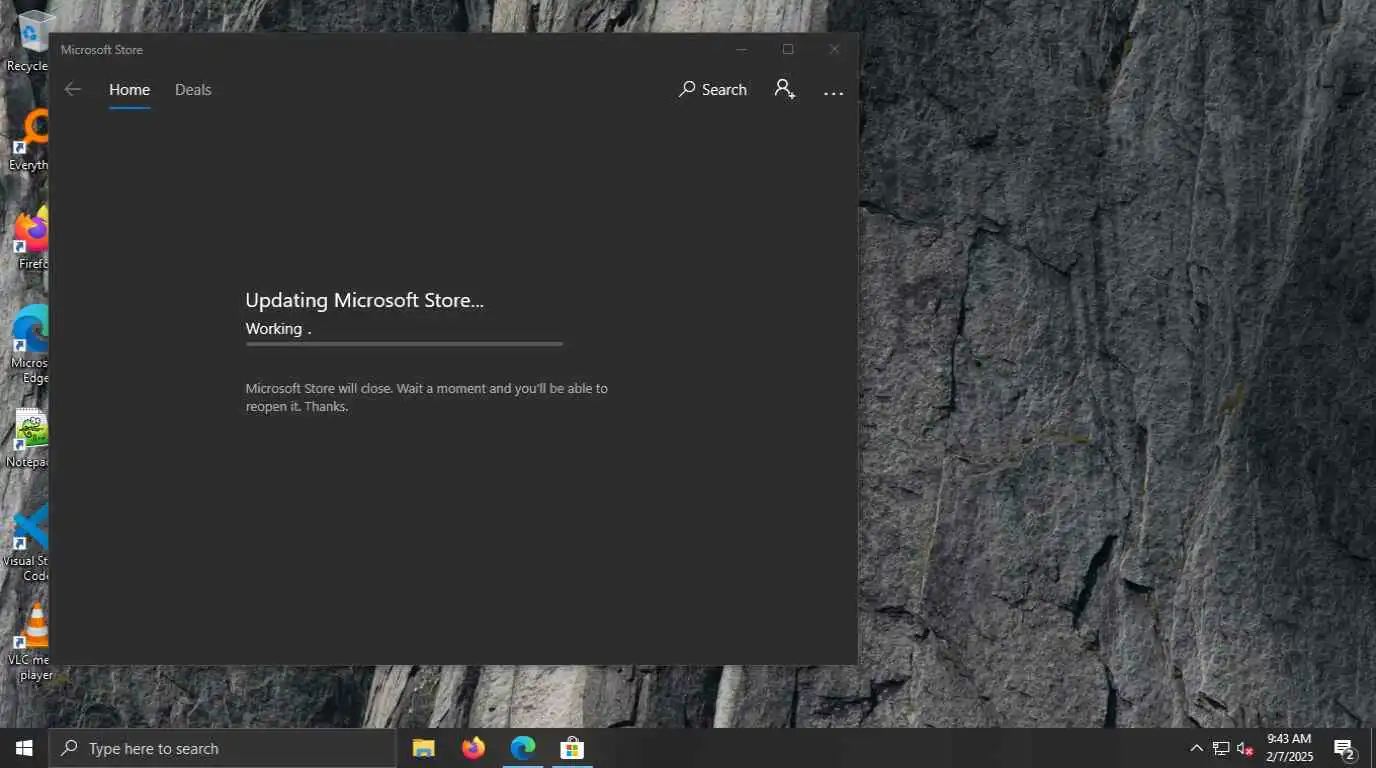Go back with the Store back arrow
Viewport: 1376px width, 768px height.
[73, 90]
